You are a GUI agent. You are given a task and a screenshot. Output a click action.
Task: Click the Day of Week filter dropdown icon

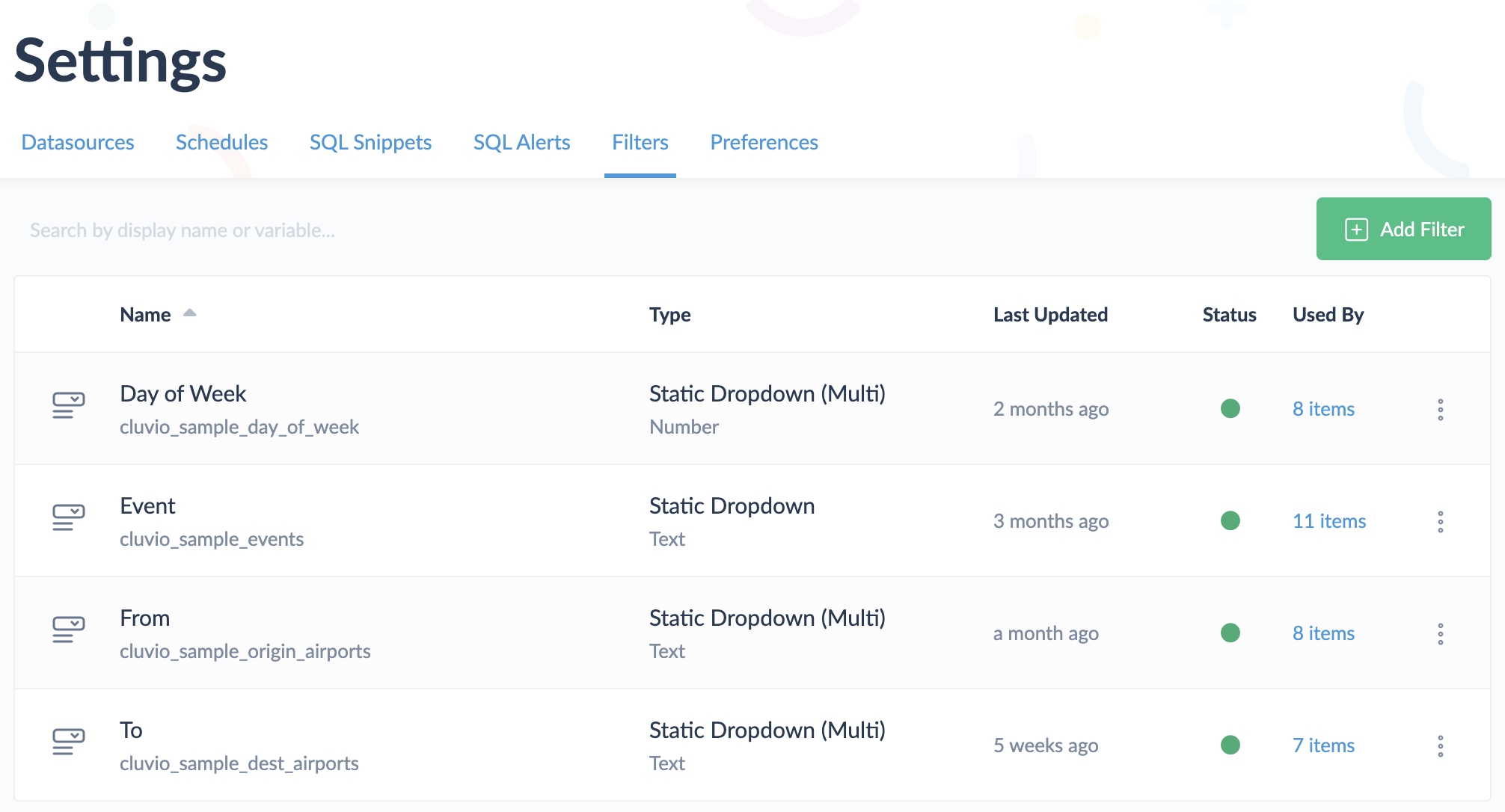68,405
